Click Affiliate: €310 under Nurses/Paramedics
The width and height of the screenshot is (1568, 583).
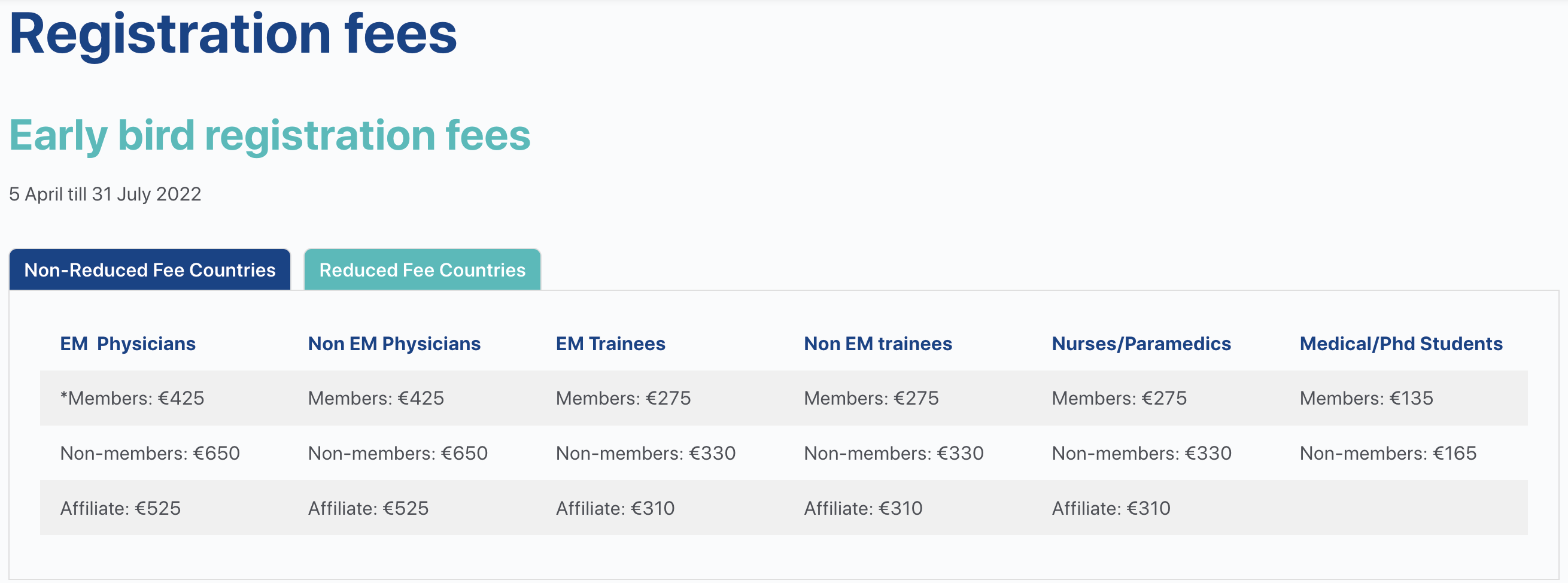(x=1111, y=508)
